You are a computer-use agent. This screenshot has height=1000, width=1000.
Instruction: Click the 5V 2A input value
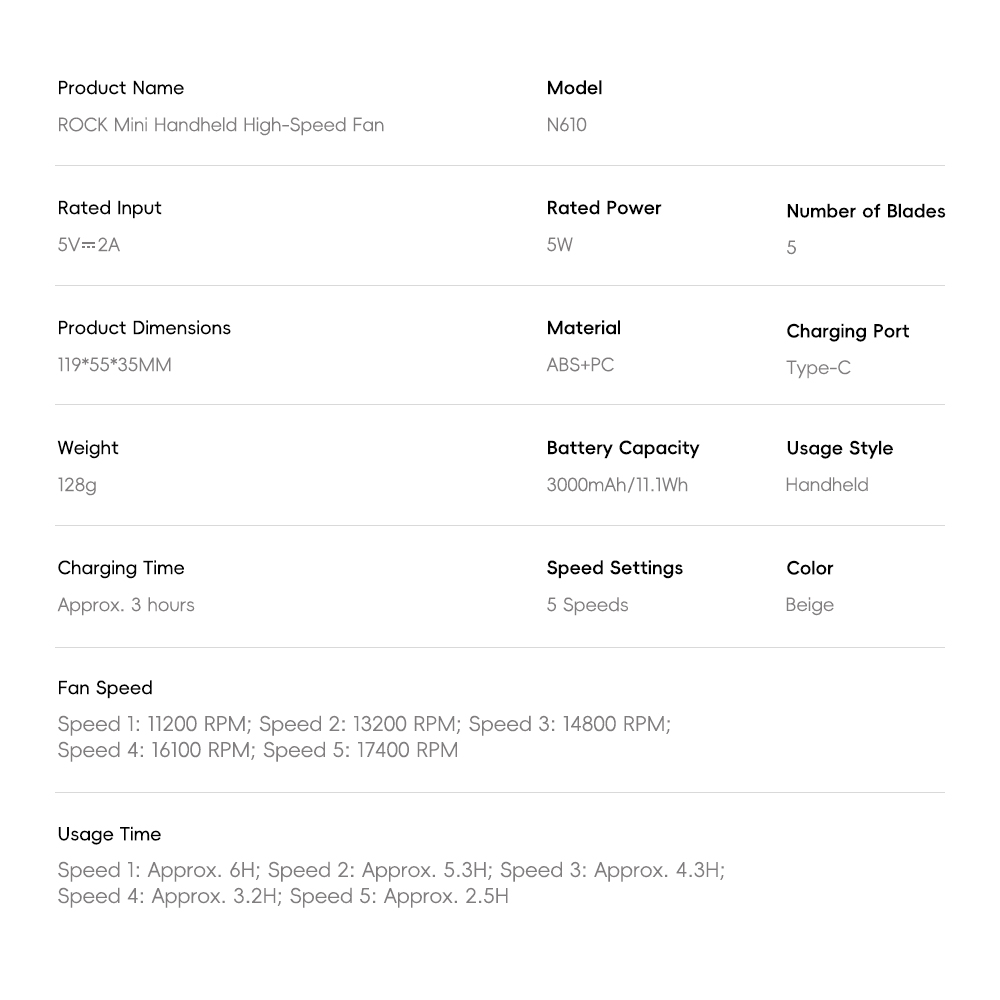point(88,245)
